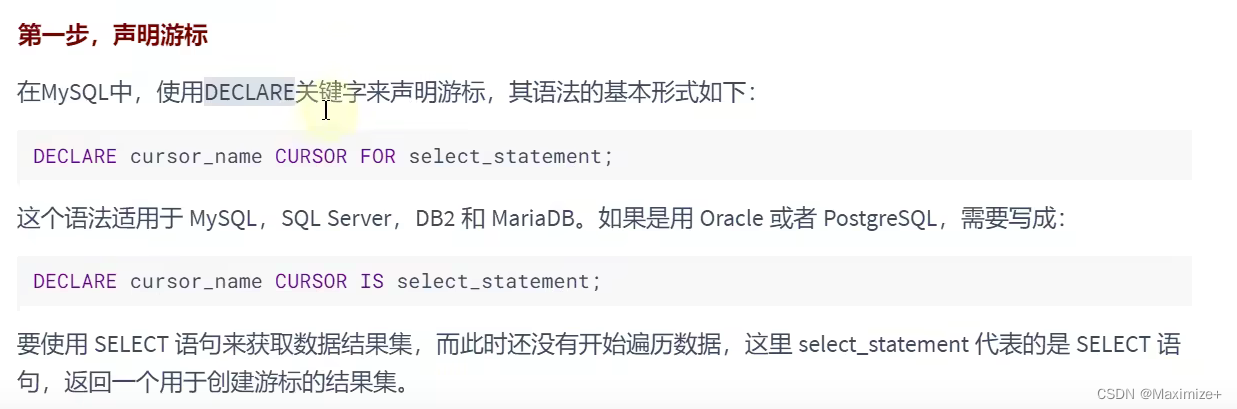
Task: Click the IS keyword in the second code block
Action: point(372,282)
